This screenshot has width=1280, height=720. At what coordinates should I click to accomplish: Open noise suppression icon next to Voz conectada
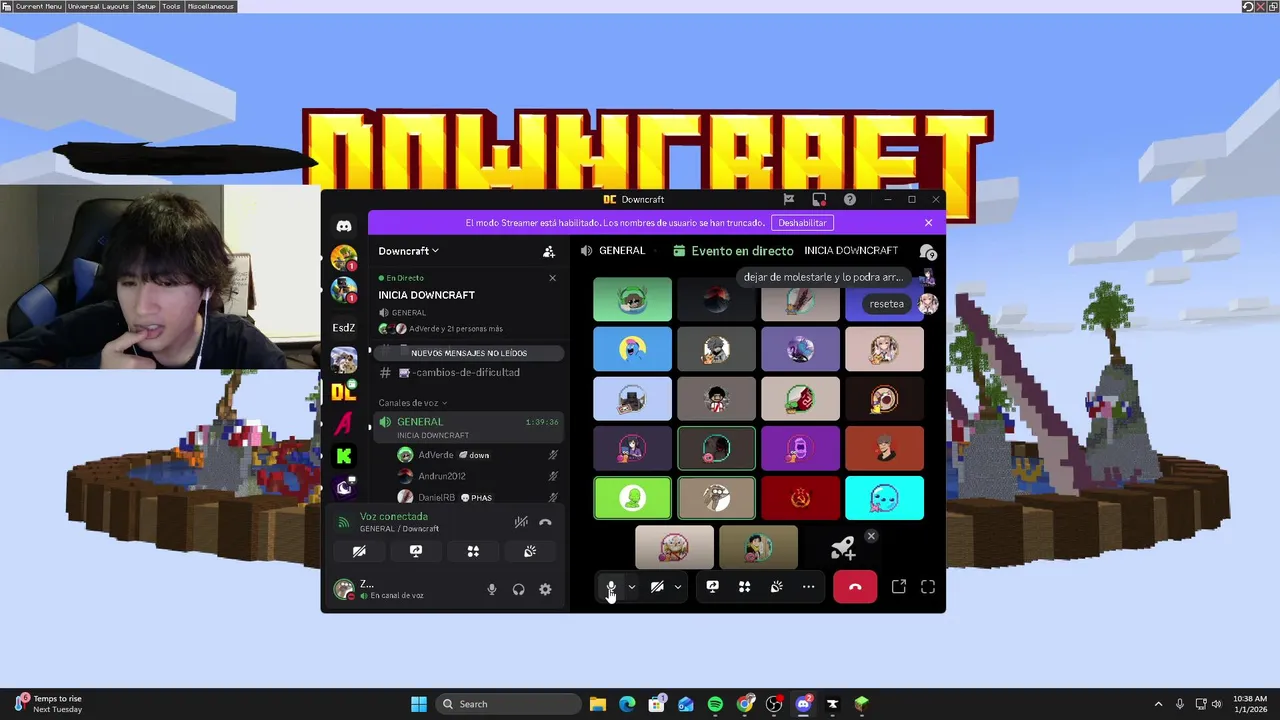(x=521, y=522)
